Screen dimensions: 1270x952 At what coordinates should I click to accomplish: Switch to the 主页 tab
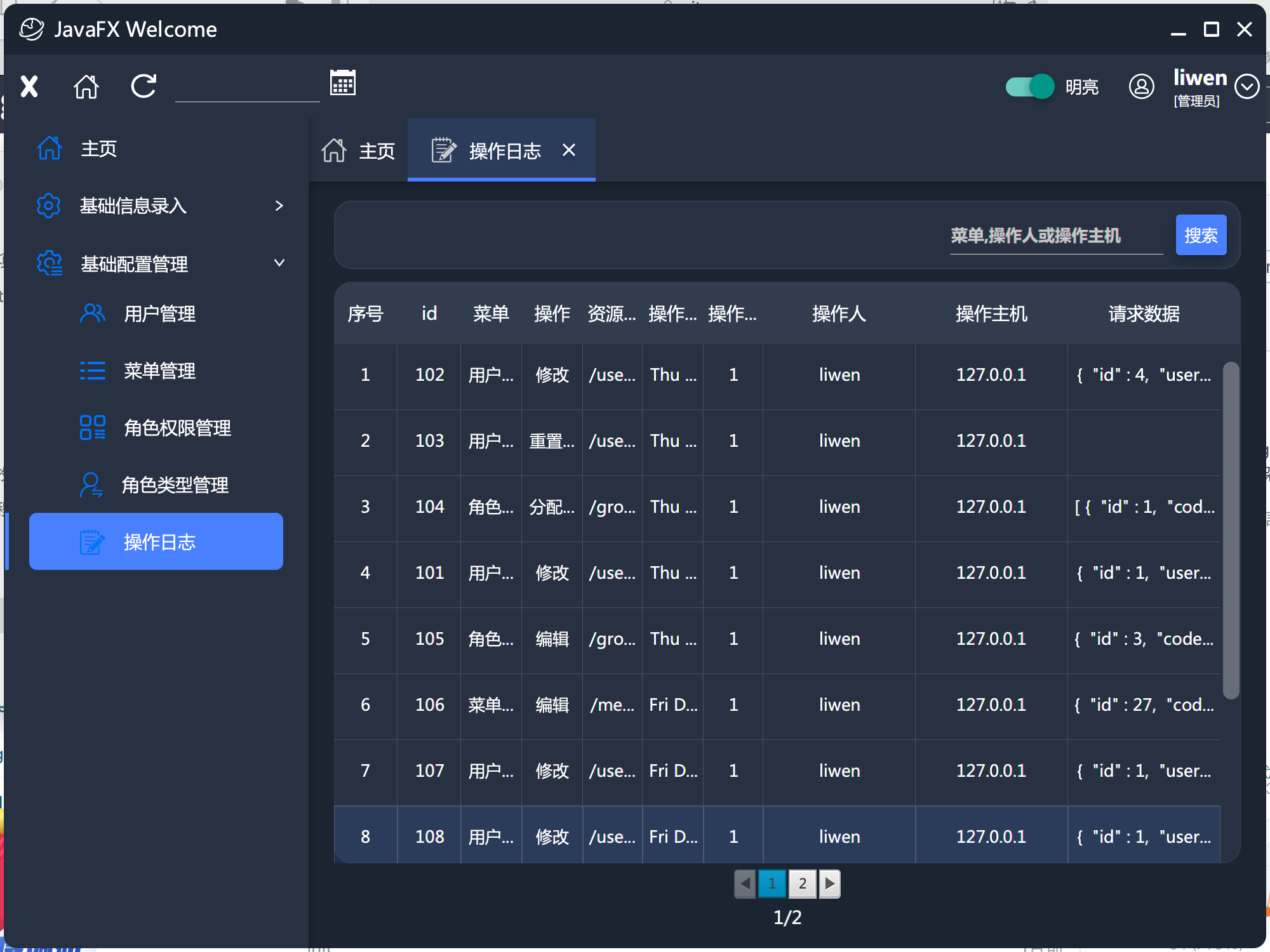359,151
